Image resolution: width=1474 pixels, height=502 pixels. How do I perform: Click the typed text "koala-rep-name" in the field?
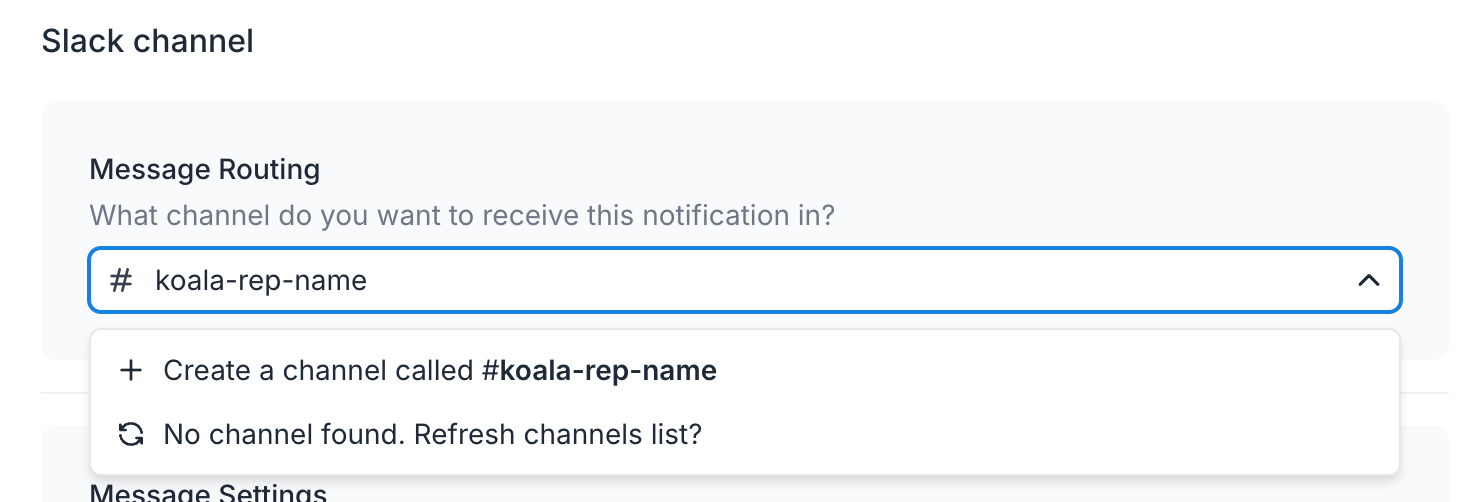(261, 281)
